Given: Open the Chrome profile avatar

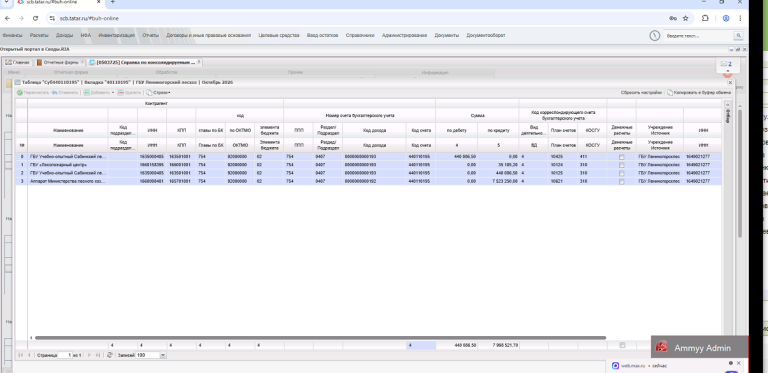Looking at the screenshot, I should click(726, 18).
